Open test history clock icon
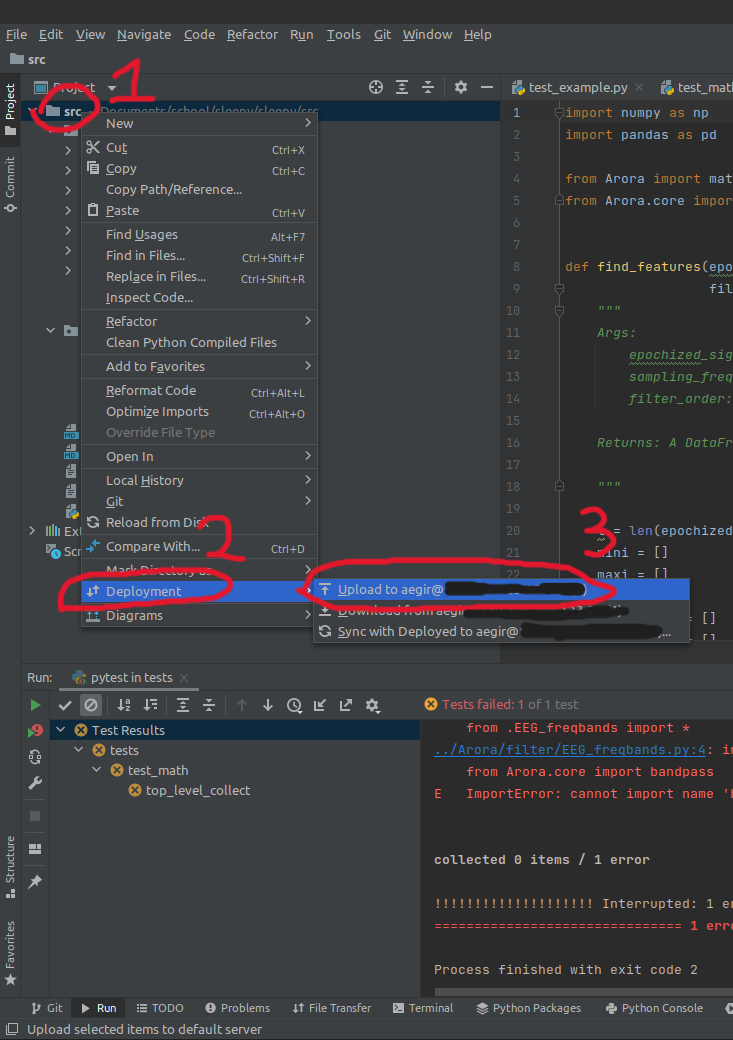Image resolution: width=733 pixels, height=1040 pixels. pyautogui.click(x=294, y=705)
